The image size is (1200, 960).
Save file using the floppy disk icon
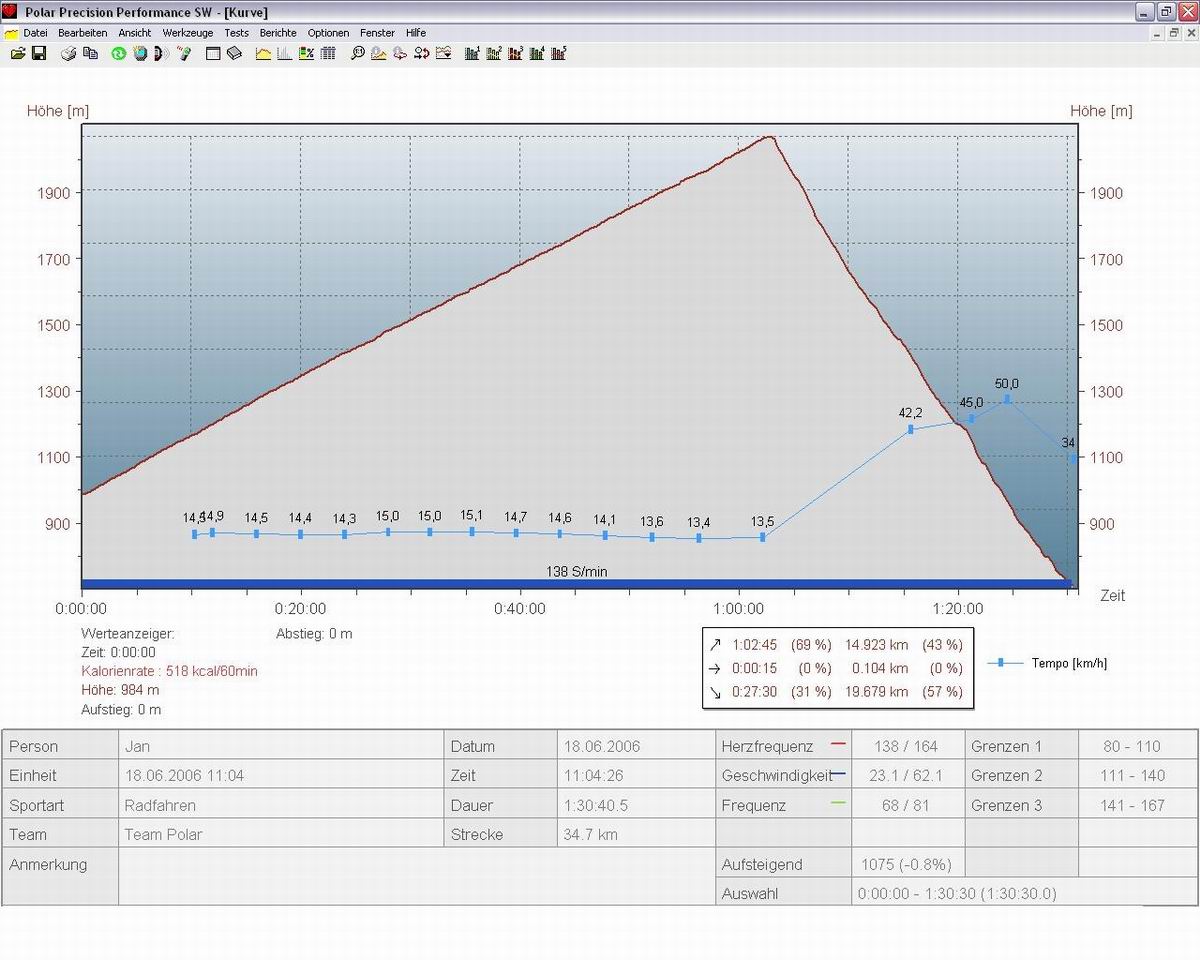[39, 53]
